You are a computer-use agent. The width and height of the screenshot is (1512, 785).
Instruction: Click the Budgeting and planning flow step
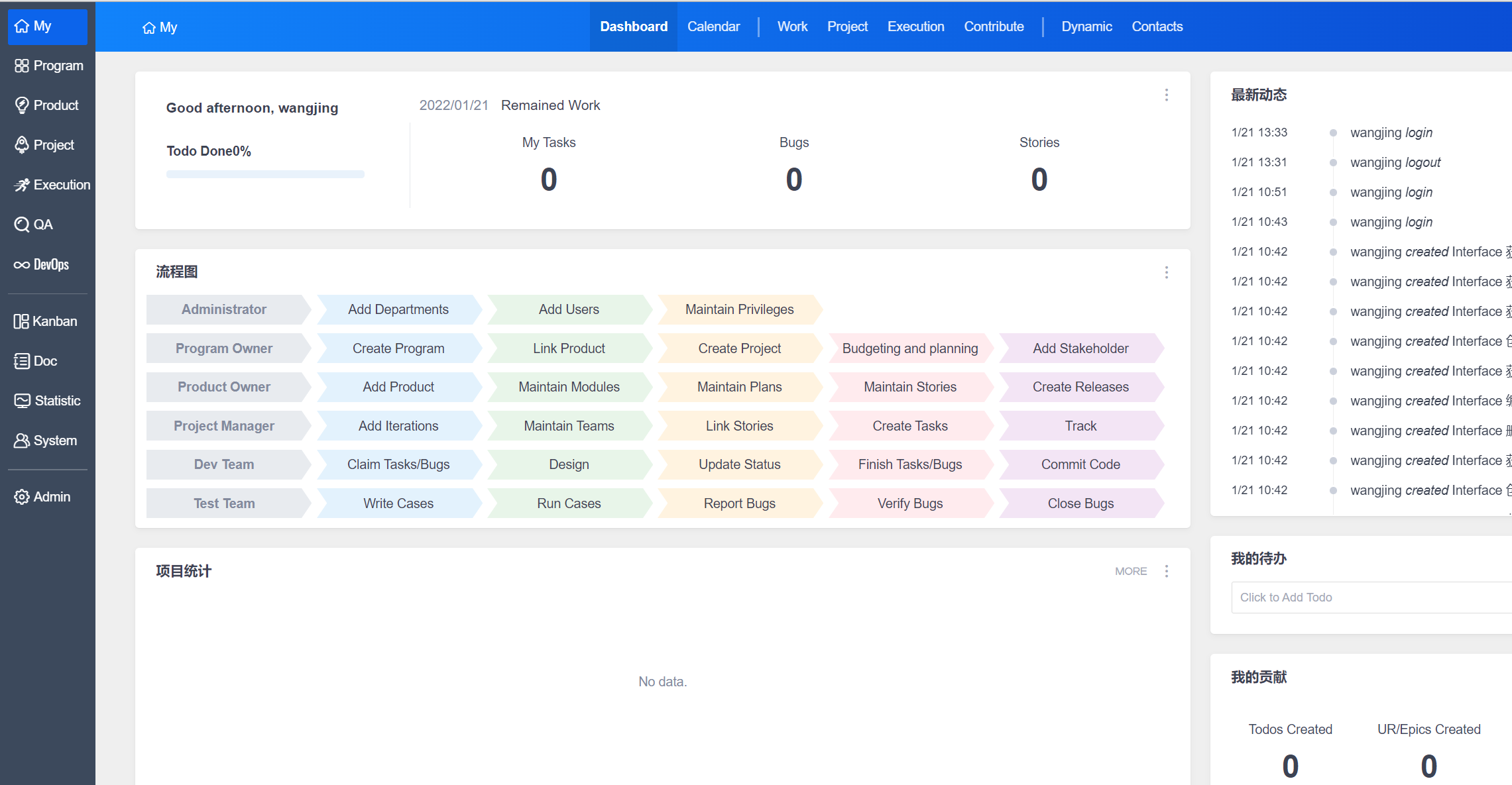click(x=910, y=348)
